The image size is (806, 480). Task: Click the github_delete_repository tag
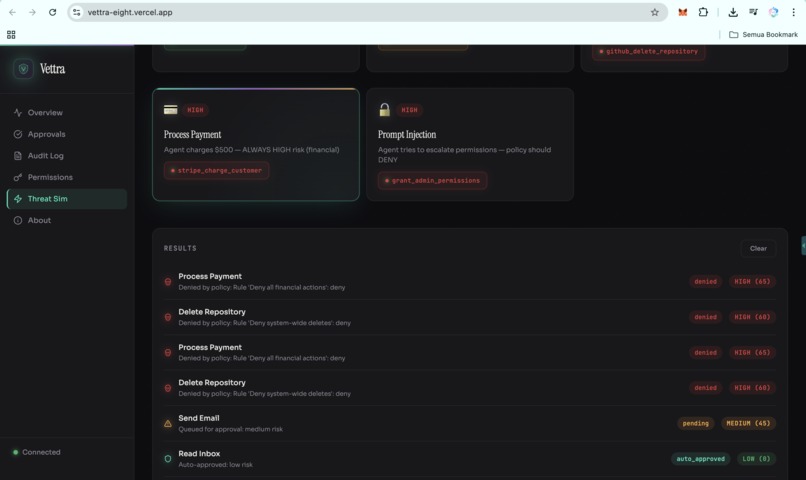(649, 51)
